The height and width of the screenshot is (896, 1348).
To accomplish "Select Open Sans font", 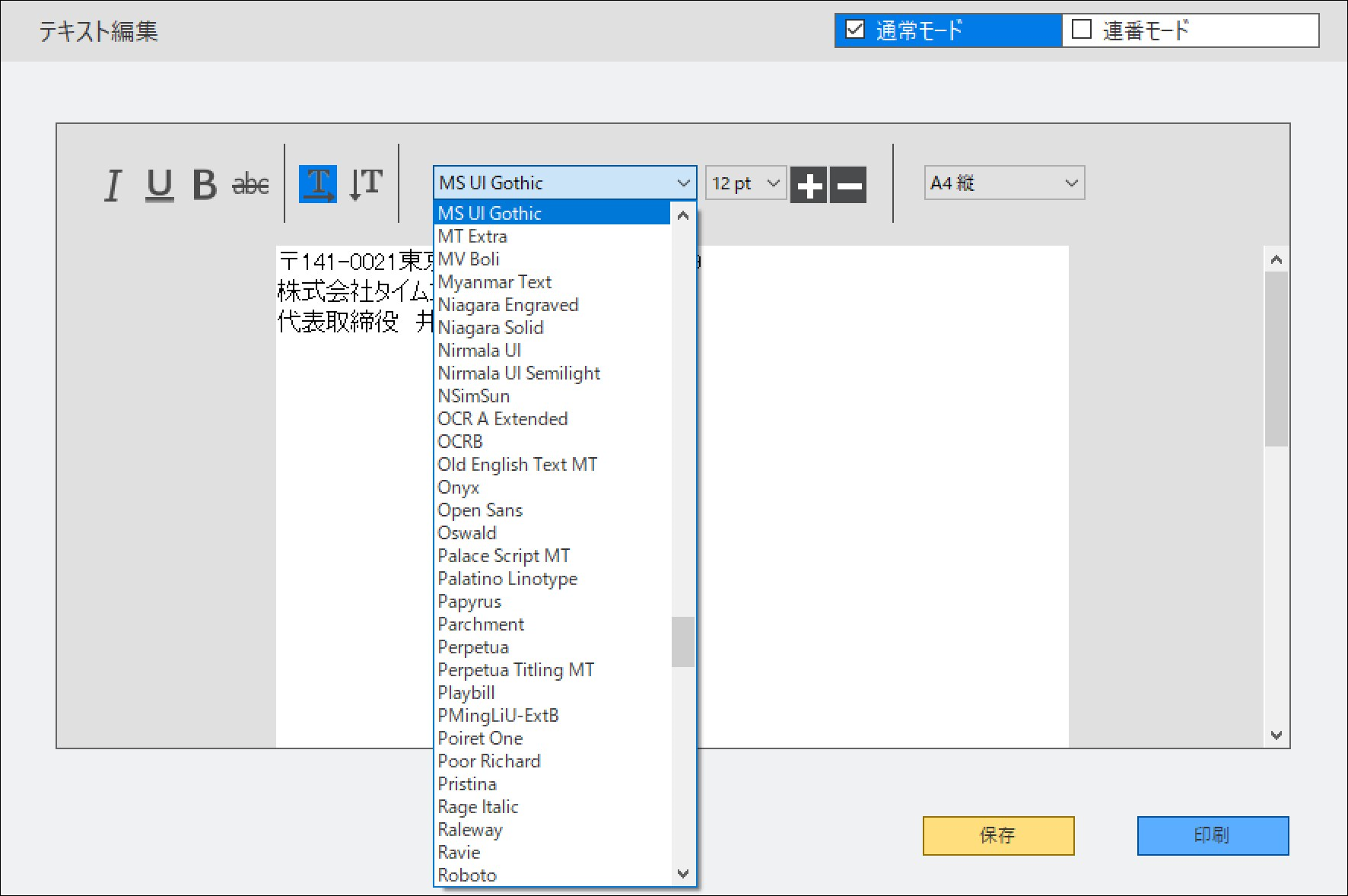I will click(553, 510).
